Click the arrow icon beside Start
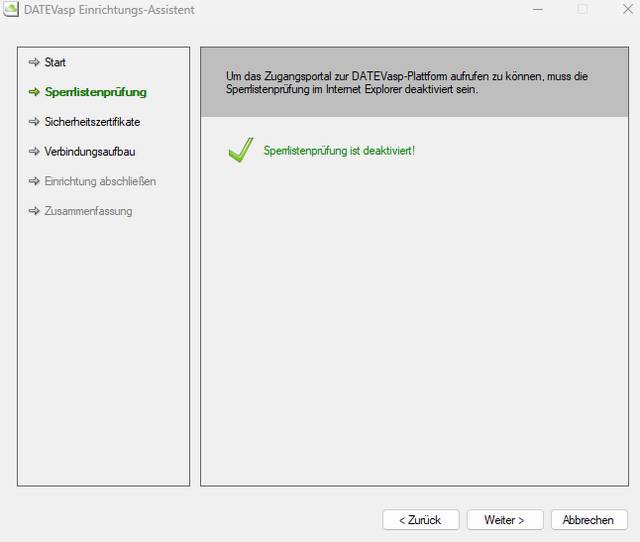This screenshot has height=542, width=640. pyautogui.click(x=34, y=62)
